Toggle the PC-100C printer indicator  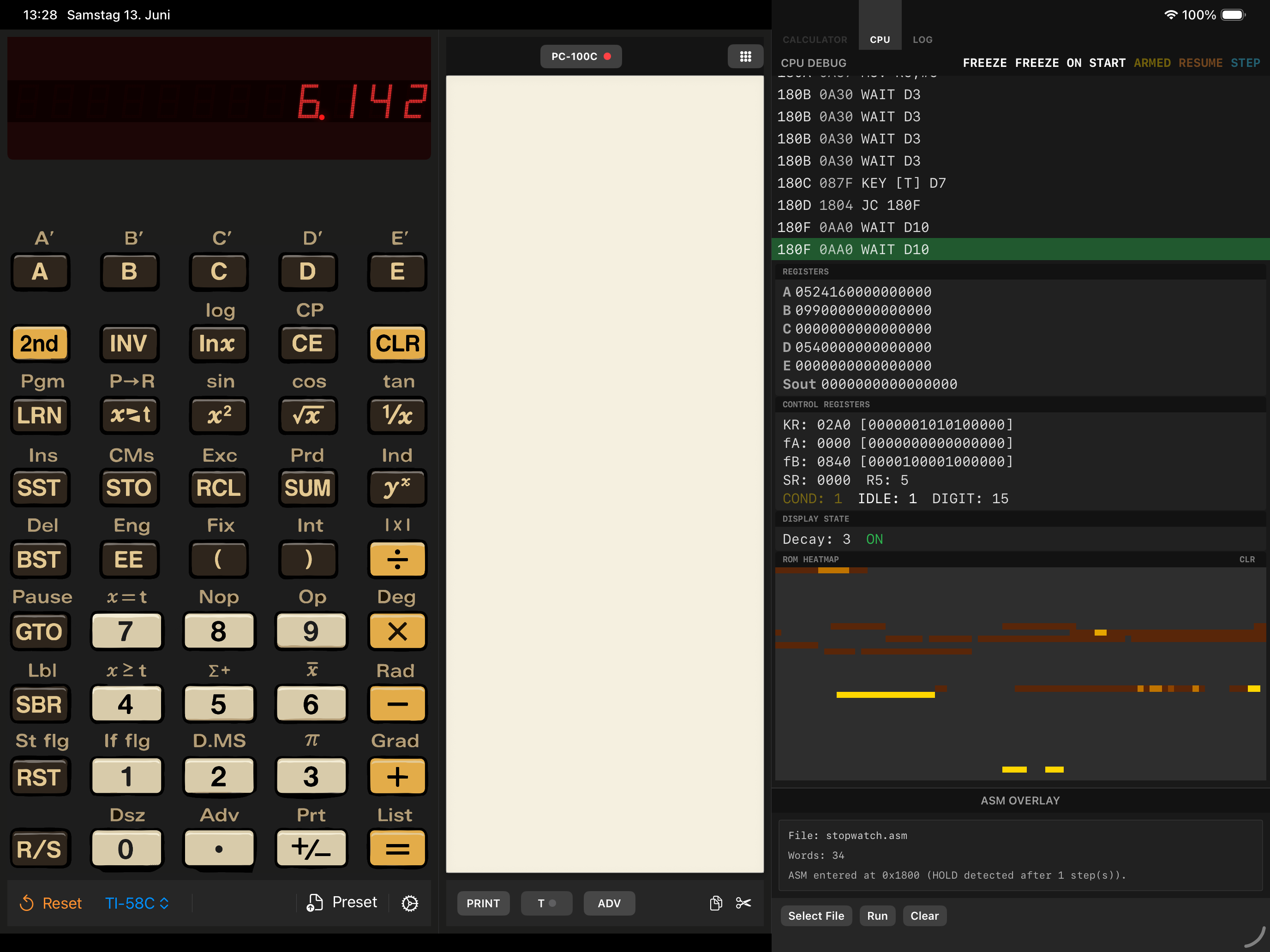(x=581, y=56)
